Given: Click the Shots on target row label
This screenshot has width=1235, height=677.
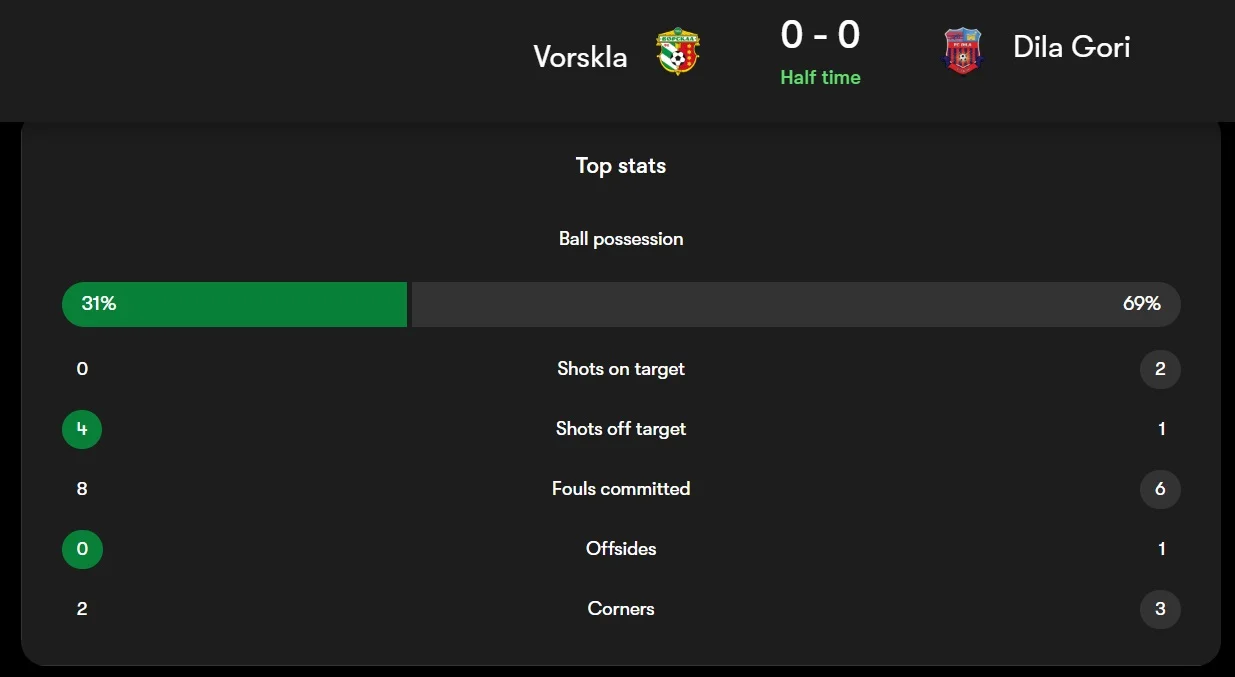Looking at the screenshot, I should coord(621,369).
